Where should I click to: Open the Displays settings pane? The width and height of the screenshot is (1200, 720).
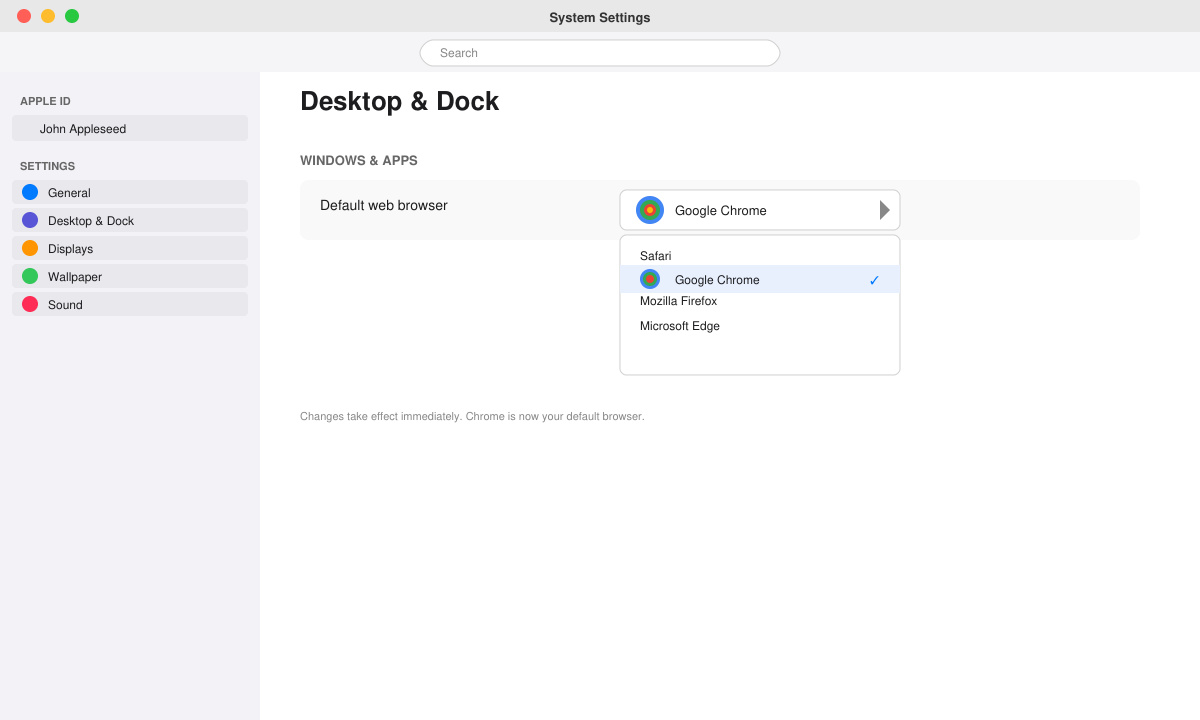pyautogui.click(x=130, y=248)
